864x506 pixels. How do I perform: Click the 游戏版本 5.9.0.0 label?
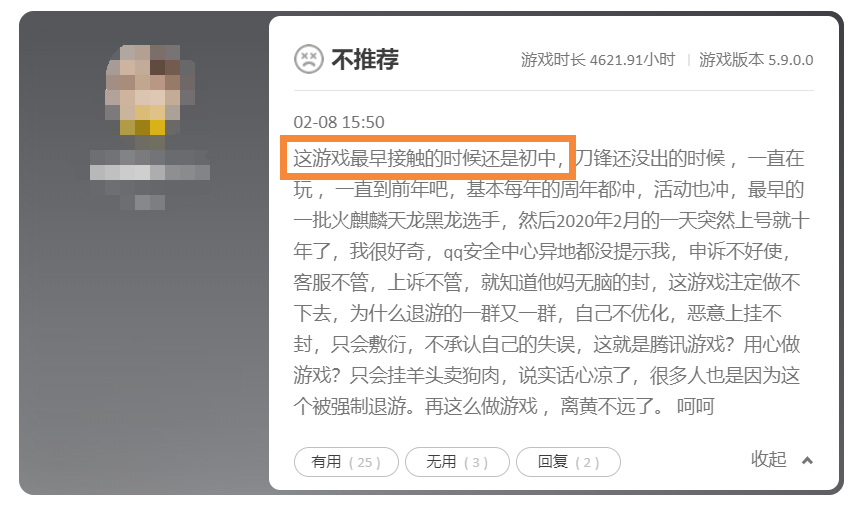(x=756, y=60)
